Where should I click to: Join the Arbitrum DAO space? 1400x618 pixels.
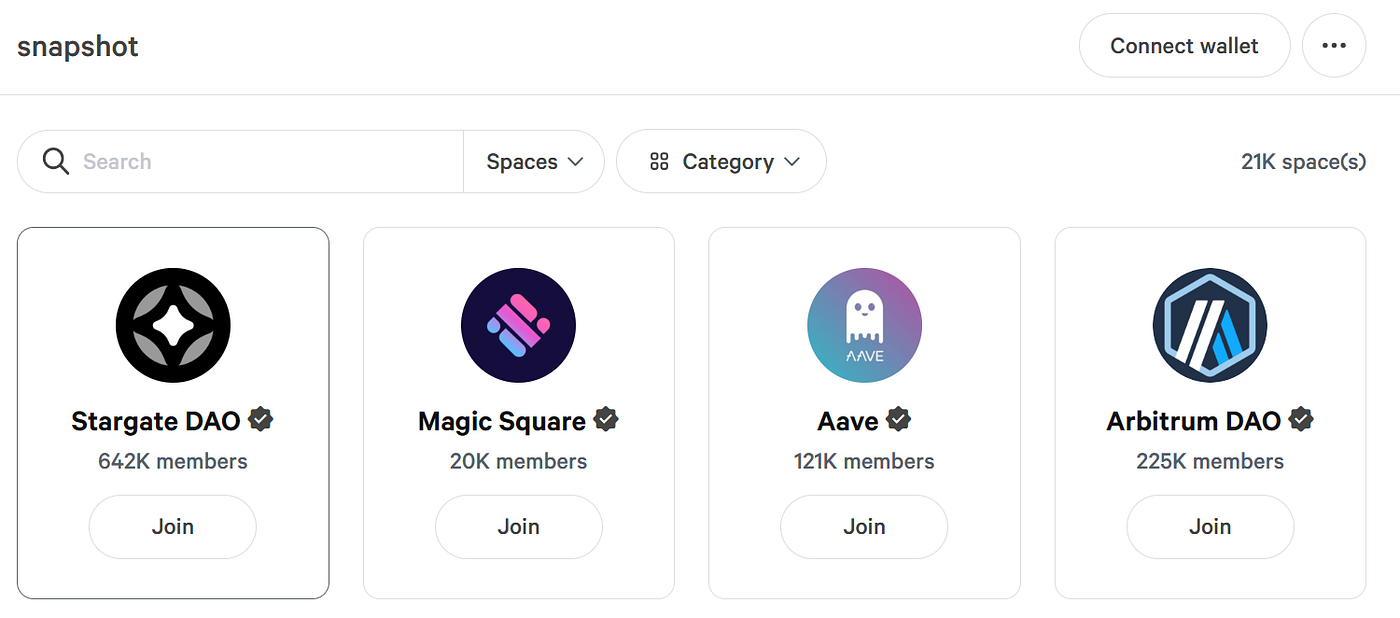[1210, 526]
